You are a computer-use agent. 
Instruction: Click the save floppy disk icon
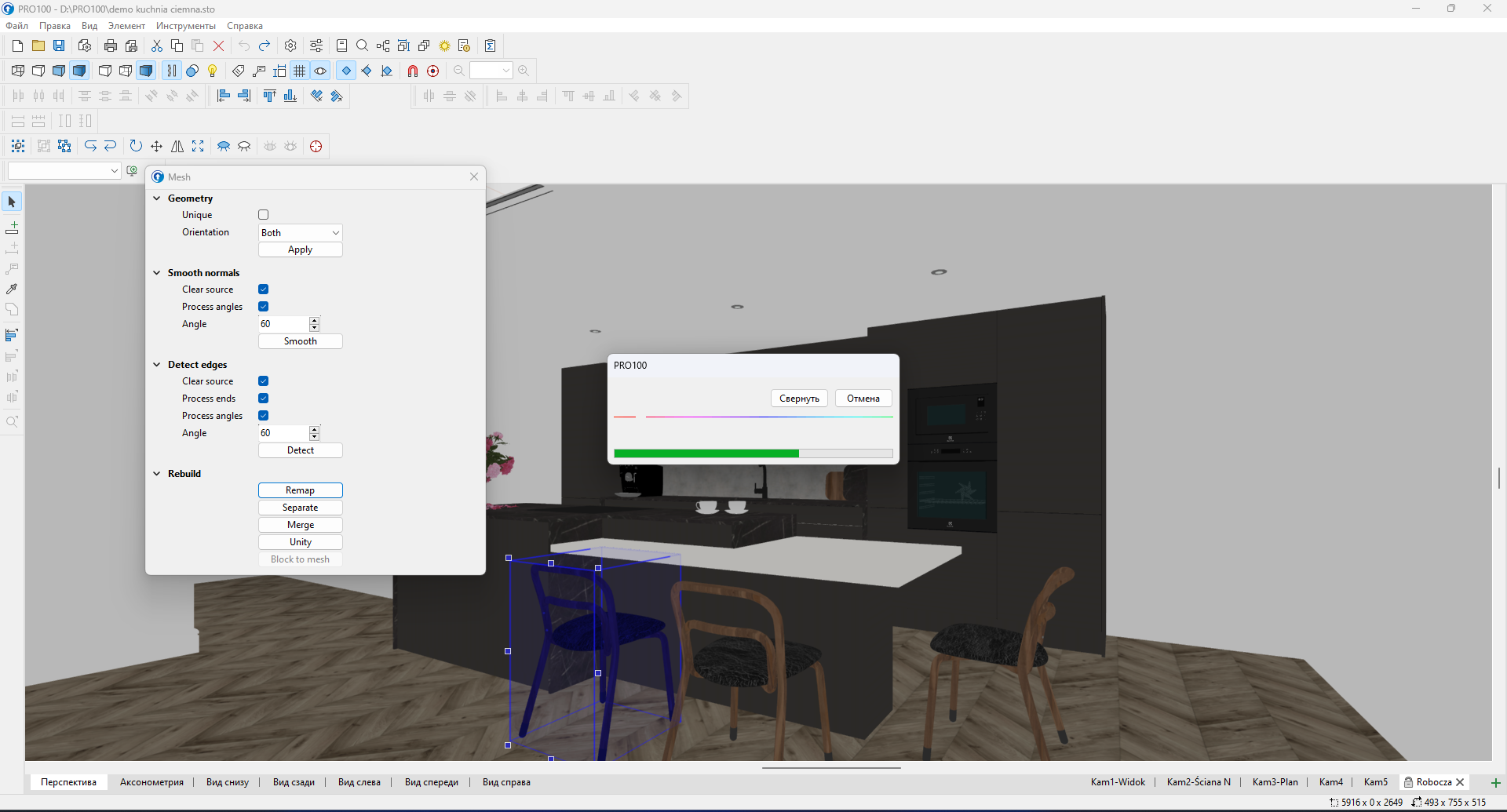(x=59, y=46)
